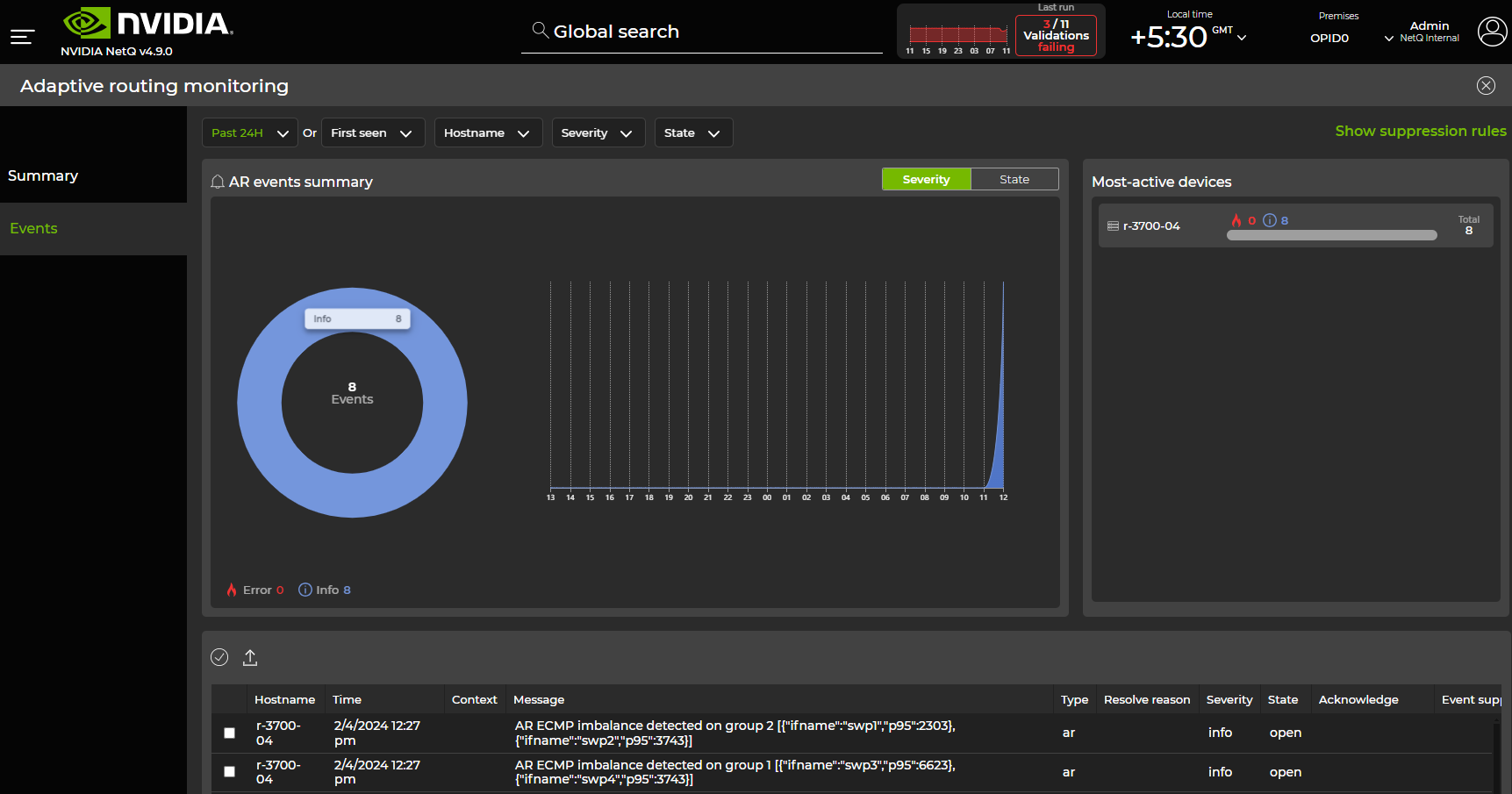
Task: Expand the Hostname filter dropdown
Action: [488, 132]
